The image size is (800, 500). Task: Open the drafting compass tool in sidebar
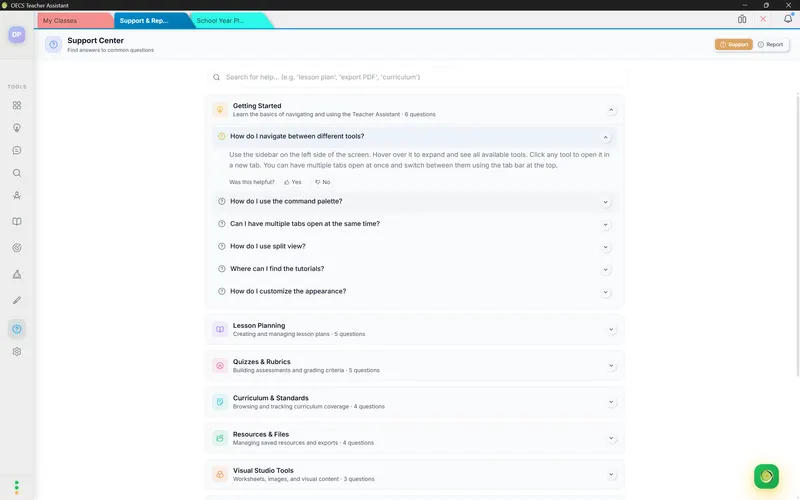[17, 195]
